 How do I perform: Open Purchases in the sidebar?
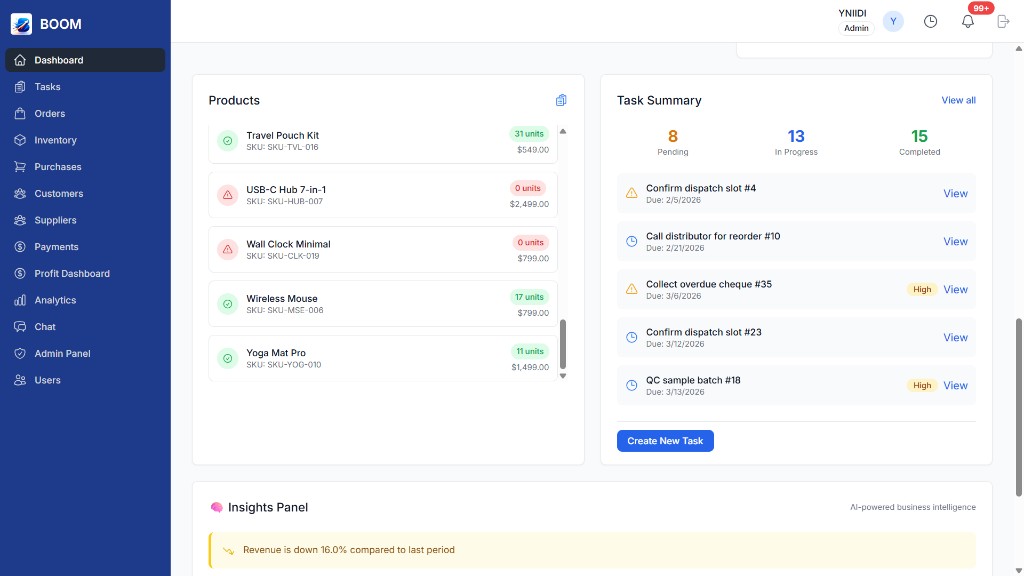point(85,167)
